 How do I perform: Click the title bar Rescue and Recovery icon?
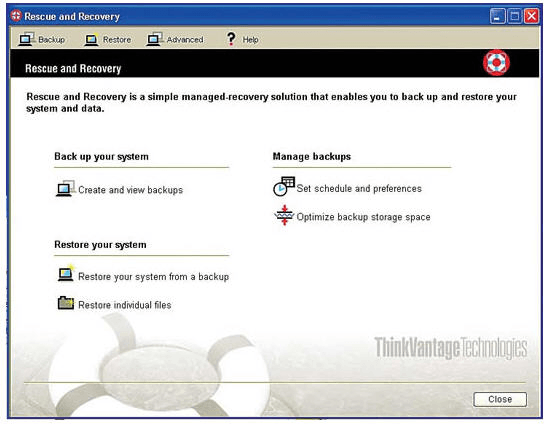pyautogui.click(x=16, y=16)
